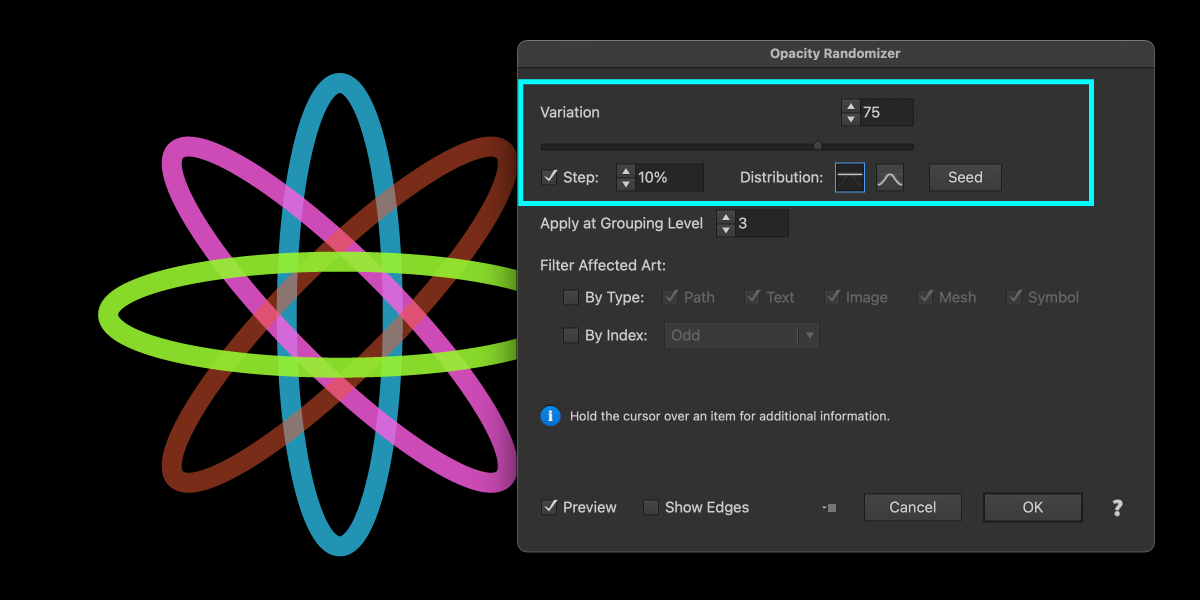
Task: Enable the By Index filter checkbox
Action: [571, 335]
